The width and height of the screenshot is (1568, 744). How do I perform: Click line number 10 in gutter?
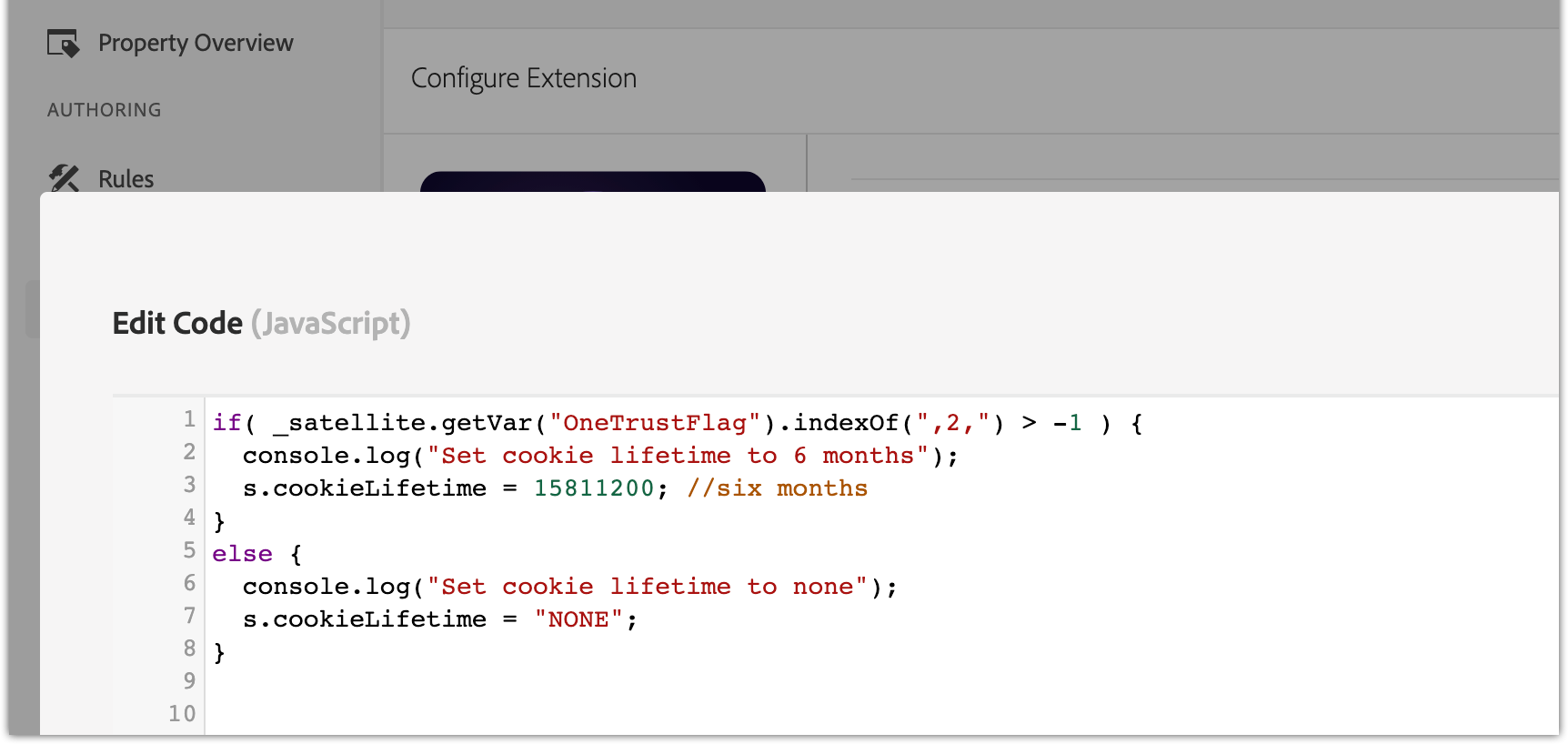coord(182,714)
